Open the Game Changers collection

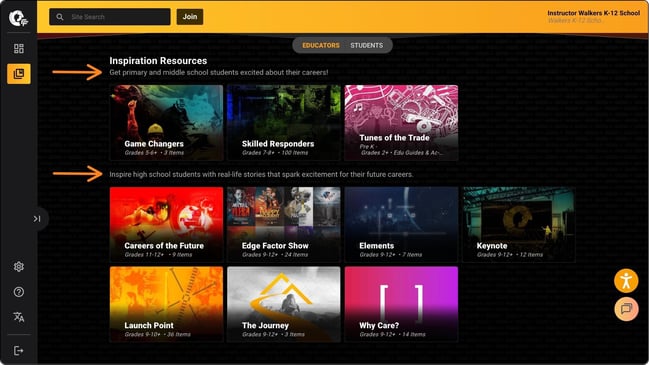(166, 123)
